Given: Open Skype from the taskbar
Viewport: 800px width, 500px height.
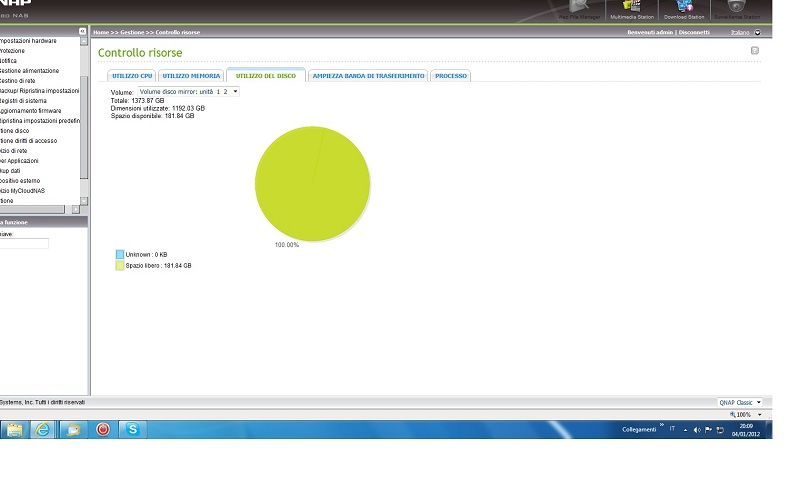Looking at the screenshot, I should tap(131, 429).
